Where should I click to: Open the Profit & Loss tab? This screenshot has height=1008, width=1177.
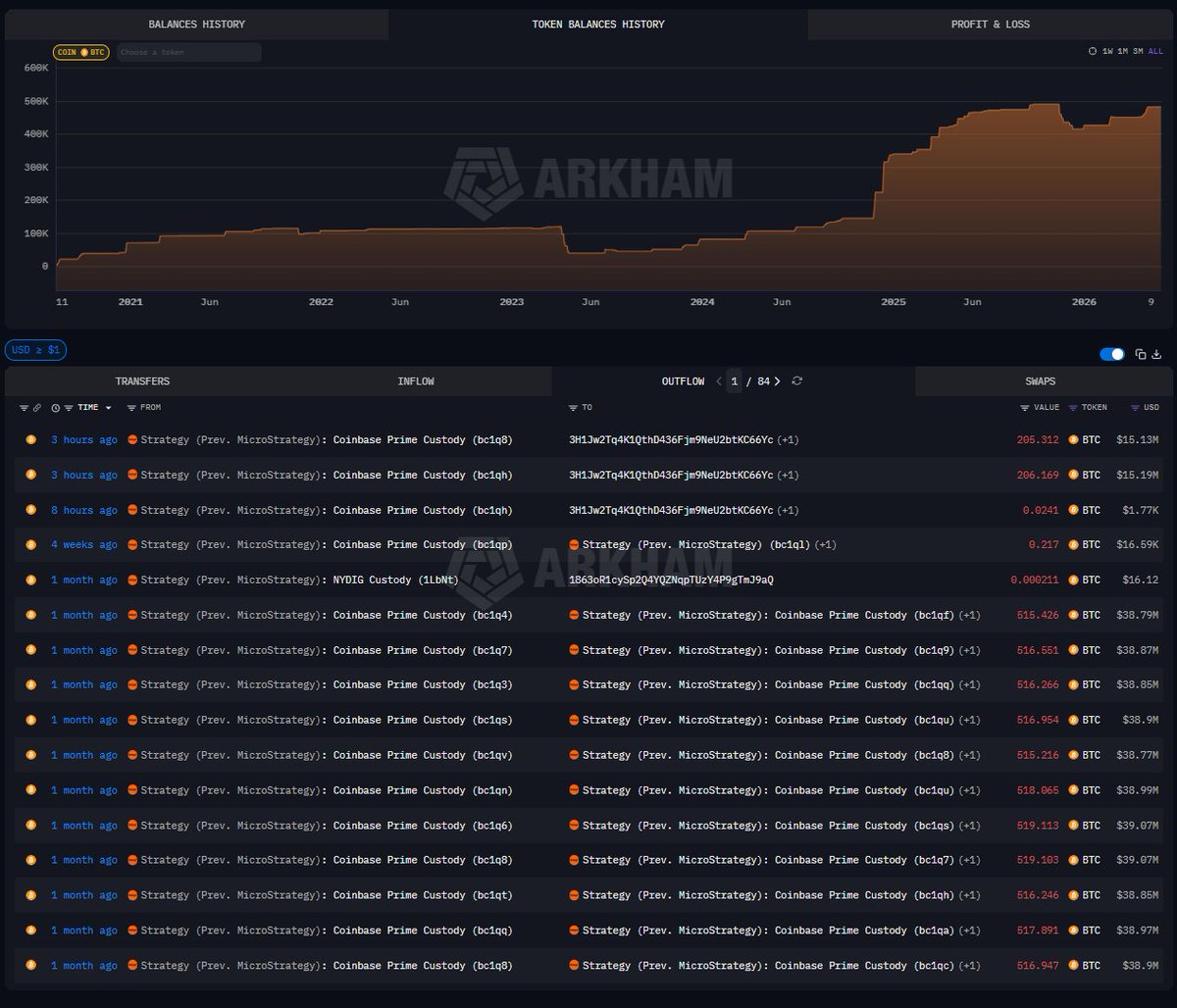tap(990, 25)
